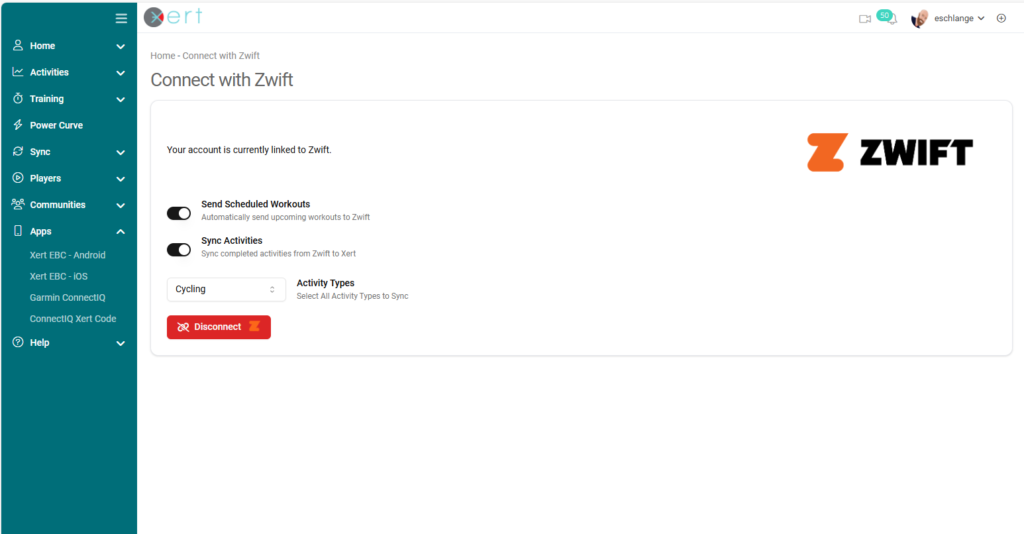The image size is (1024, 534).
Task: Follow the Home breadcrumb link
Action: (x=163, y=55)
